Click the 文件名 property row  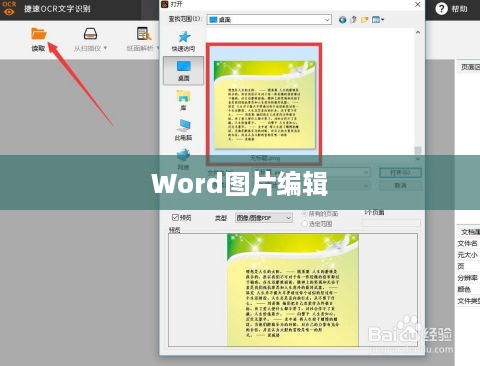(x=467, y=243)
